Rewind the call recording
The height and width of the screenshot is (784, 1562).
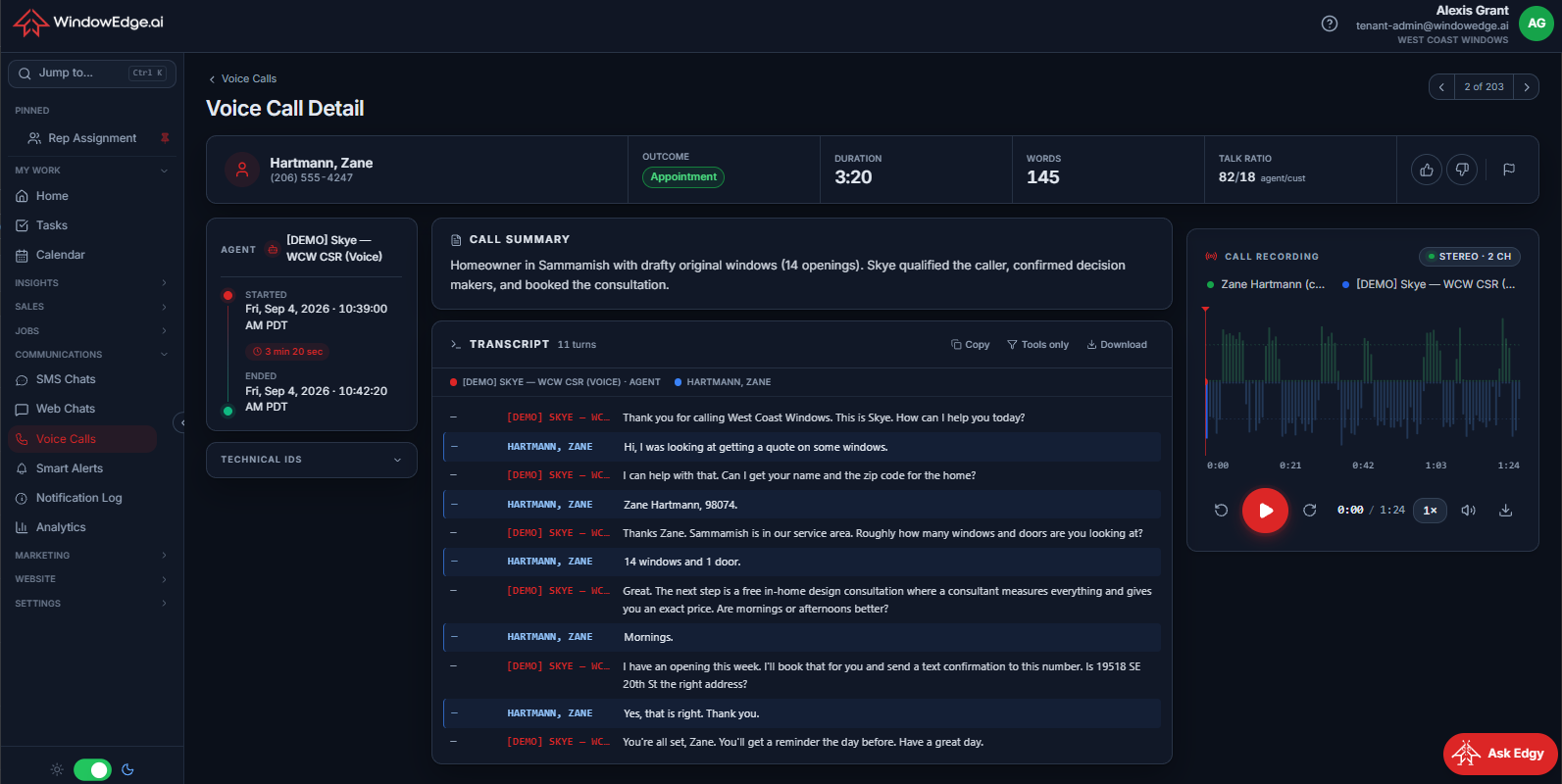(x=1221, y=510)
